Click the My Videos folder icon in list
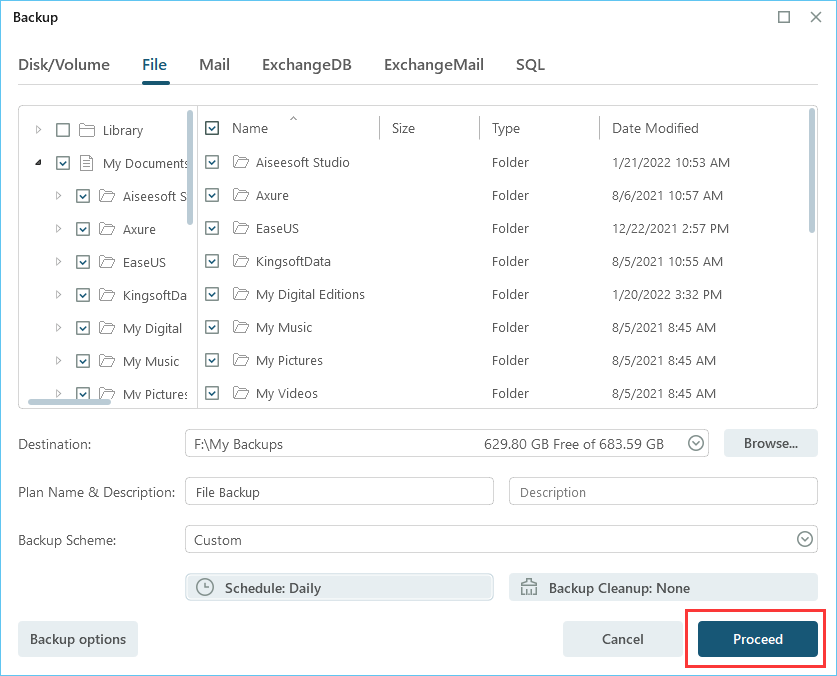Screen dimensions: 837x676 point(240,393)
